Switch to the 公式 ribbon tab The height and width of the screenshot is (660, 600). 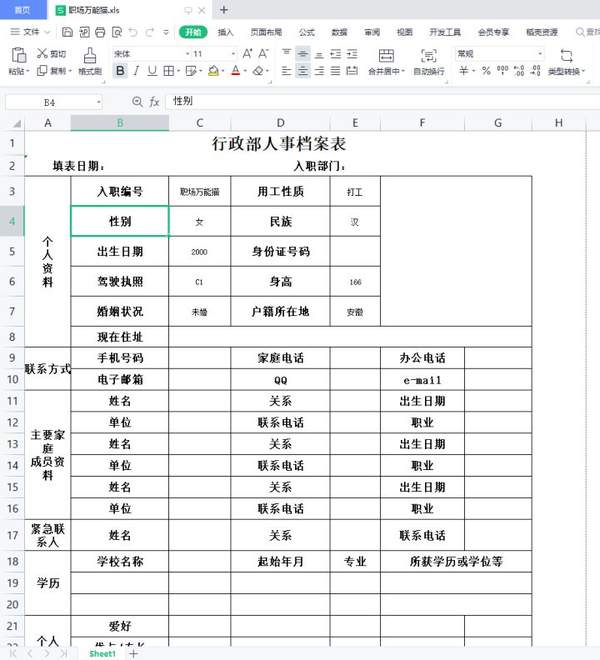coord(306,32)
